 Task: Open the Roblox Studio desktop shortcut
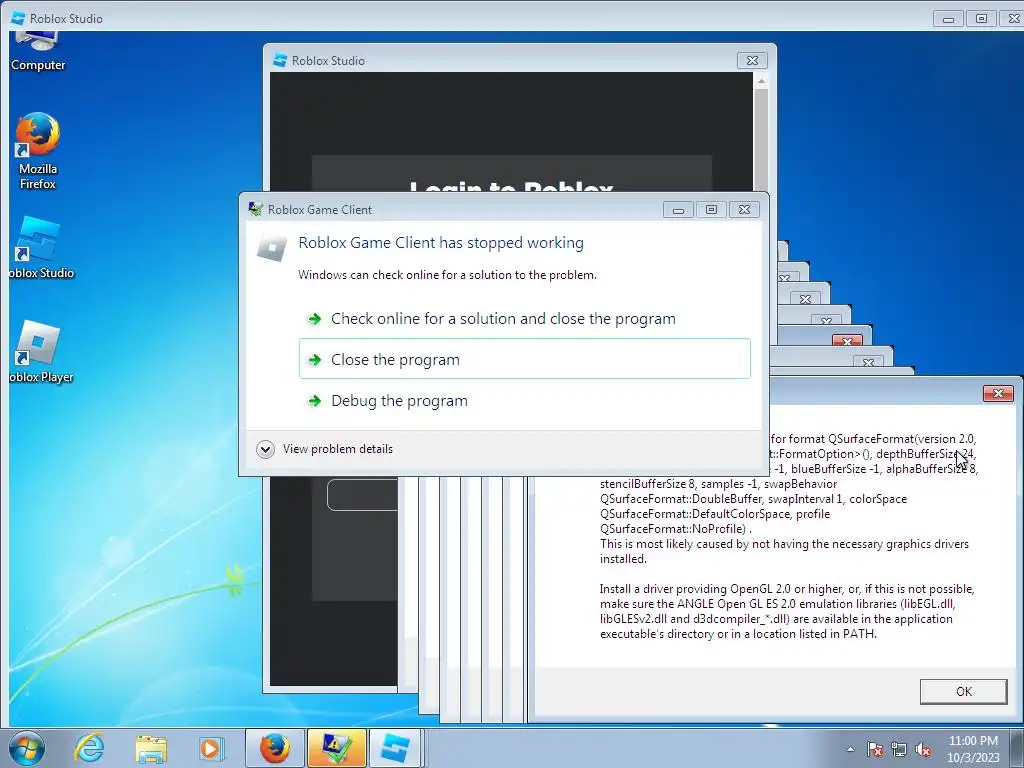tap(39, 248)
